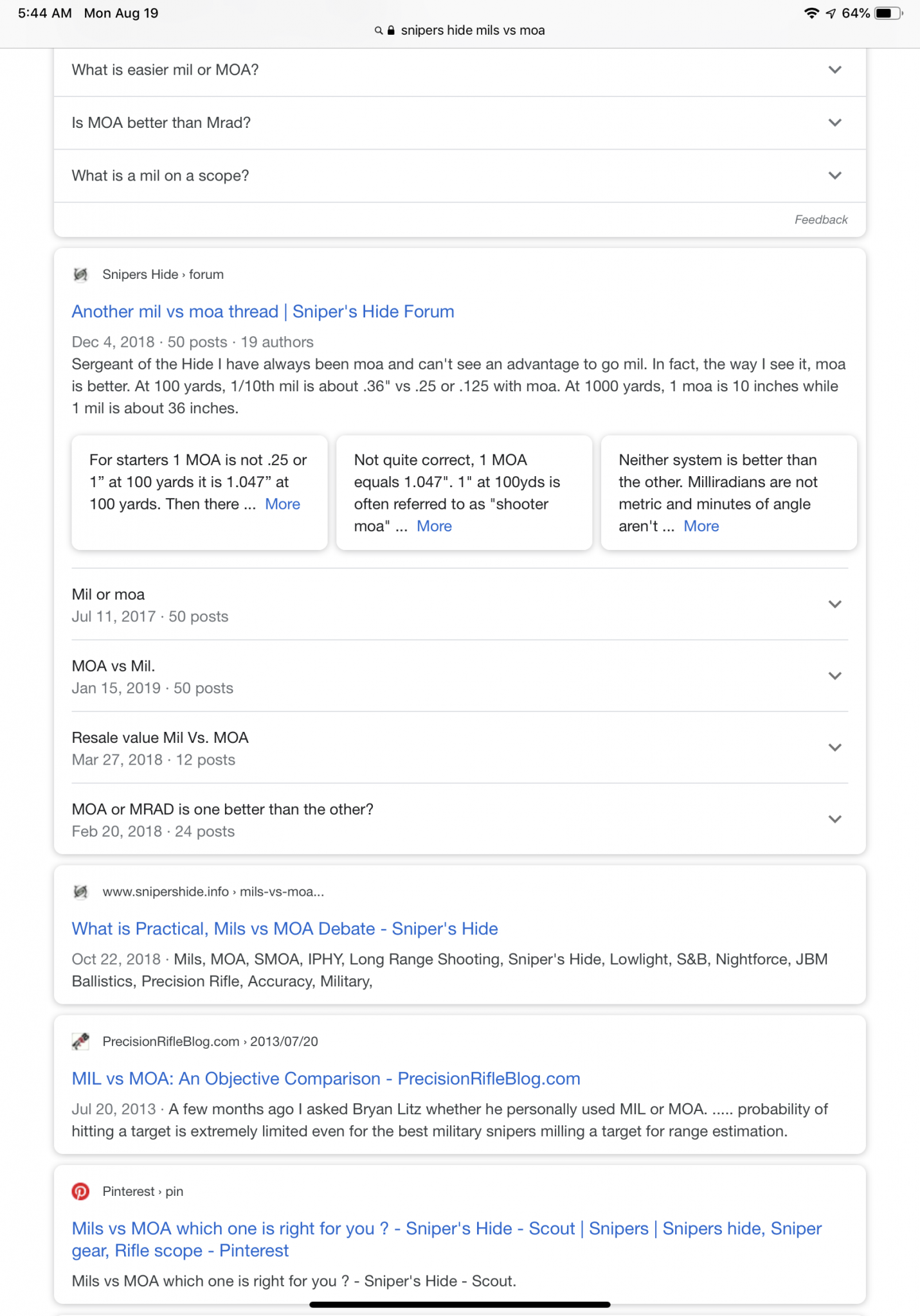
Task: Expand 'What is a mil on a scope?' chevron
Action: [835, 175]
